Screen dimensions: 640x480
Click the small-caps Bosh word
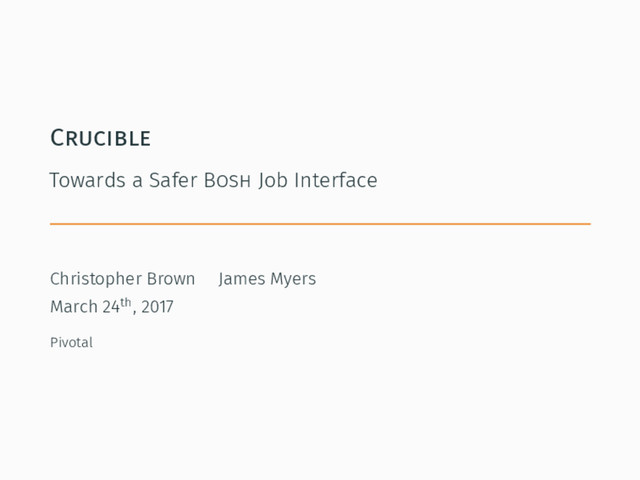click(x=228, y=181)
